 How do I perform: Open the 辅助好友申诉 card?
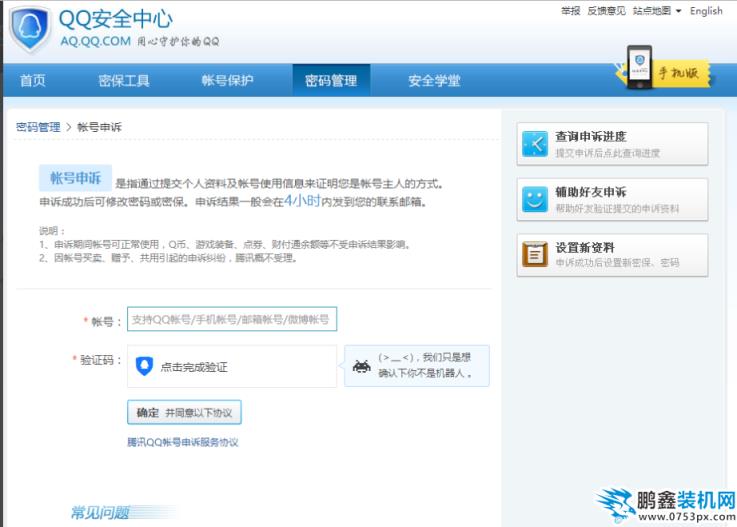point(612,199)
